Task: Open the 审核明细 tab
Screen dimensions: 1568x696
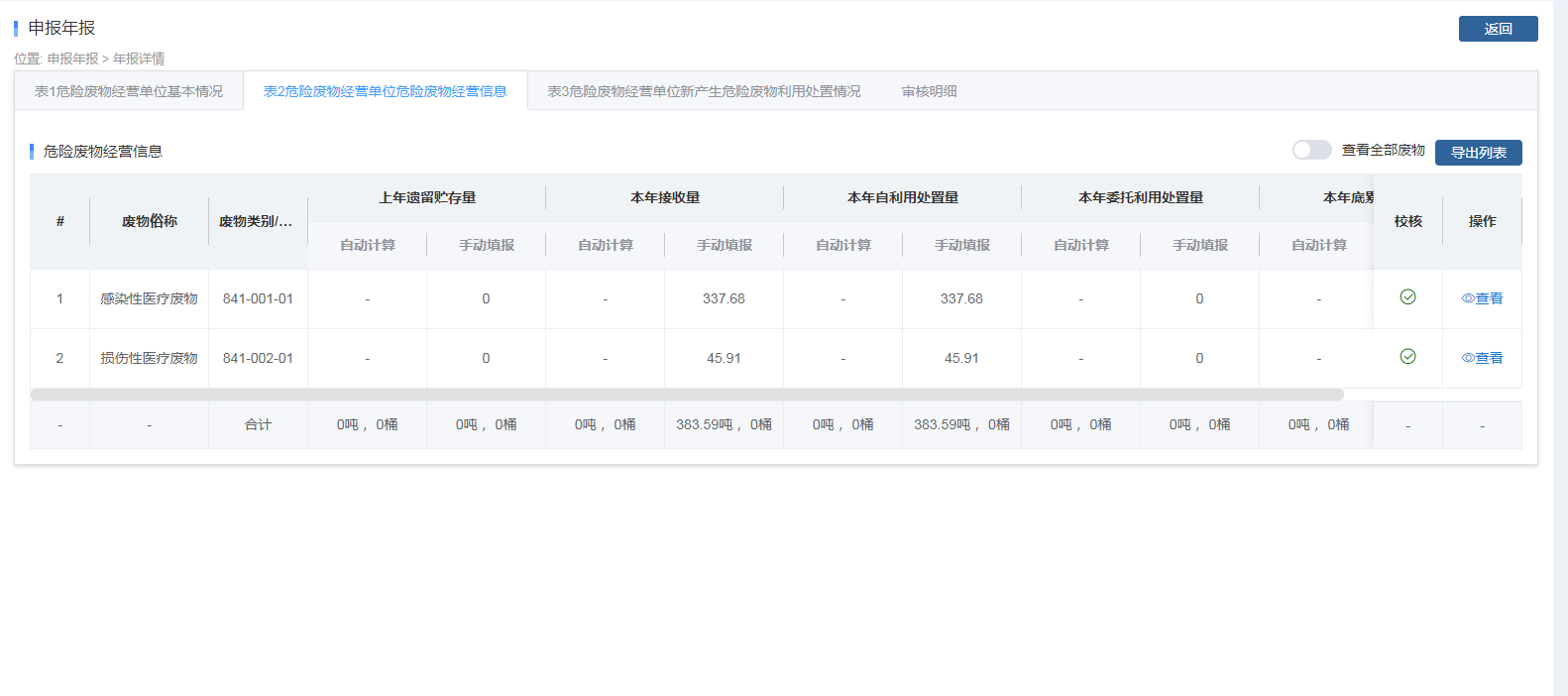Action: (929, 91)
